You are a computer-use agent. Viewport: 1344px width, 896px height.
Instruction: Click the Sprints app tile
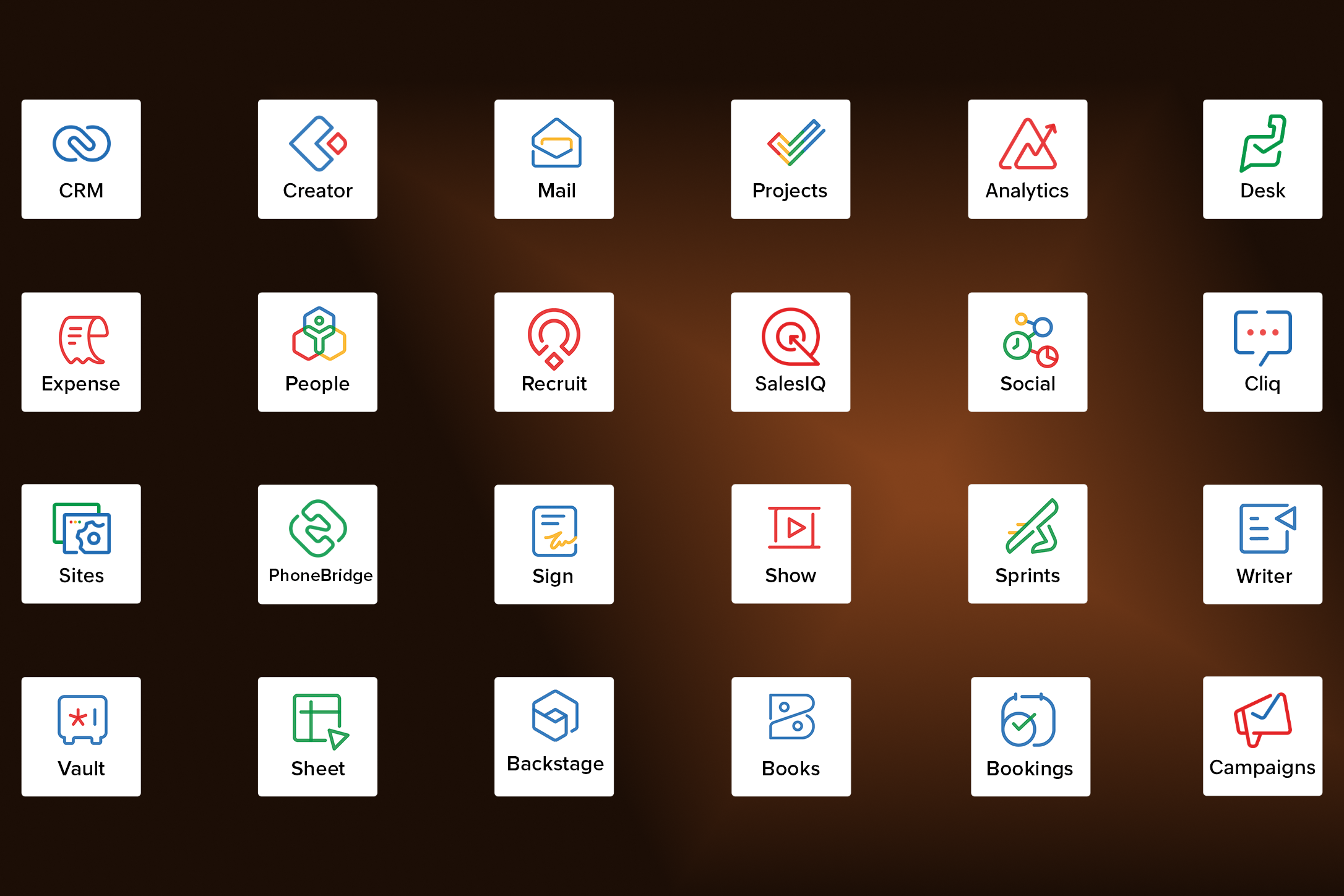(1027, 543)
